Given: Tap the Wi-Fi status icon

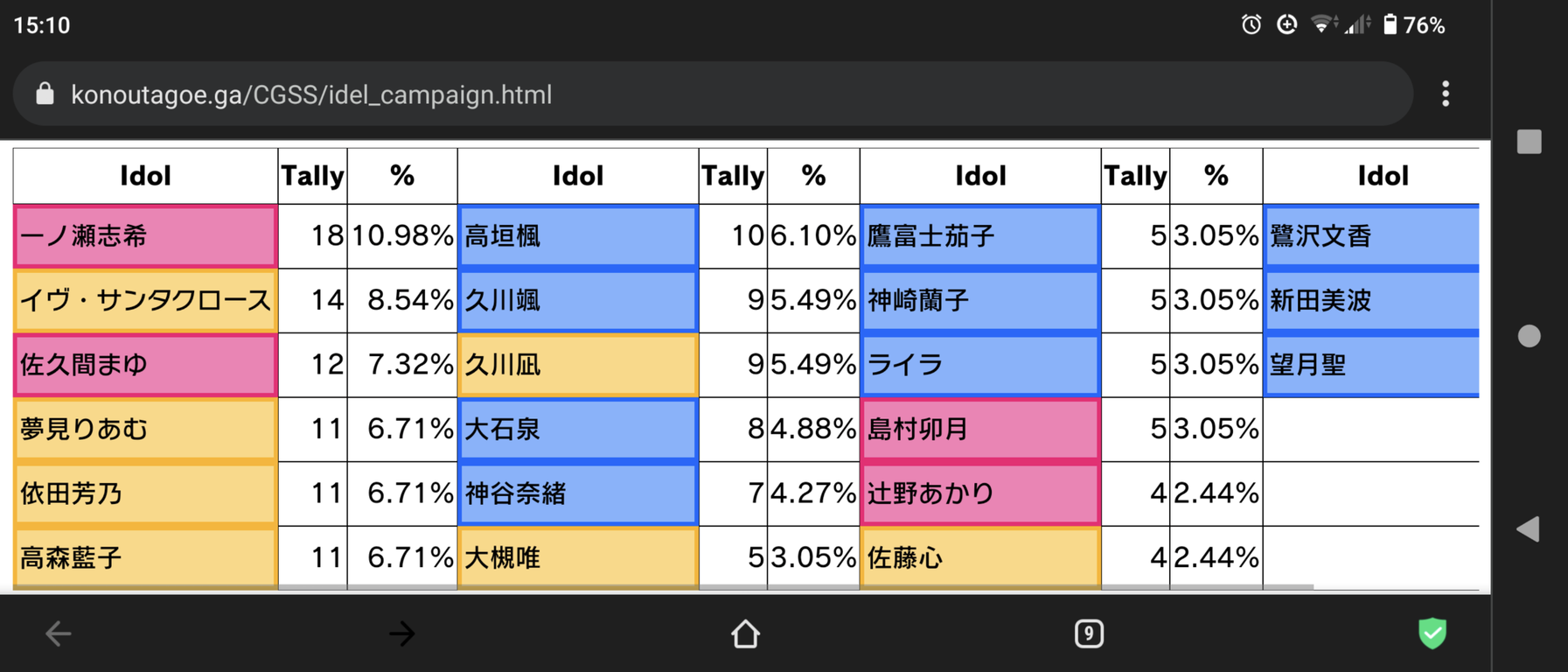Looking at the screenshot, I should 1323,24.
